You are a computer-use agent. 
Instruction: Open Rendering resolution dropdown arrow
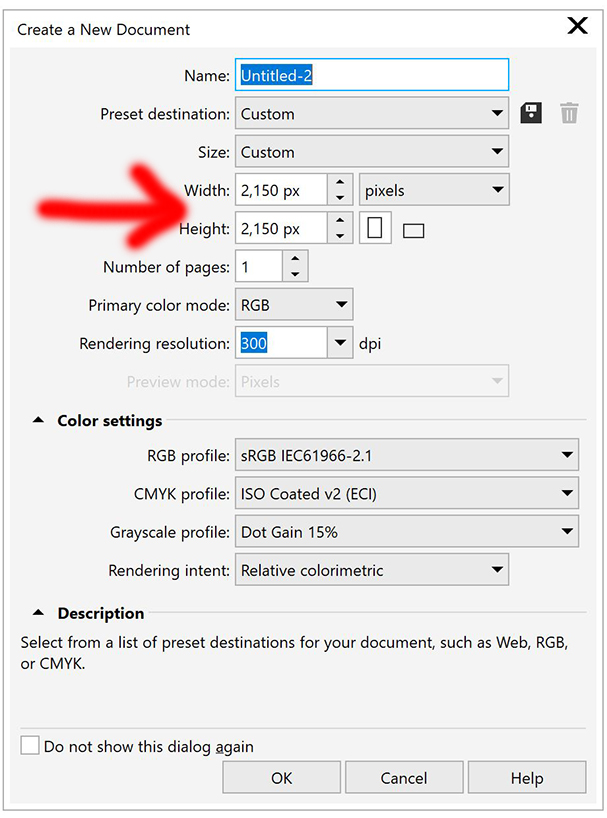click(x=340, y=343)
